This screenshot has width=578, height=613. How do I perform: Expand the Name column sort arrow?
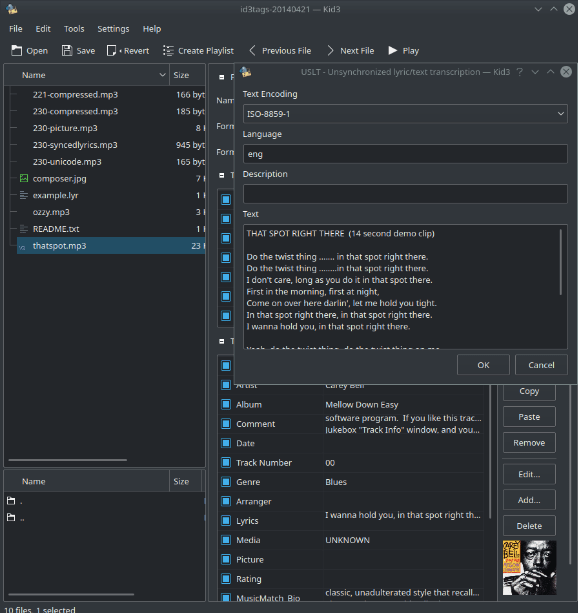162,75
